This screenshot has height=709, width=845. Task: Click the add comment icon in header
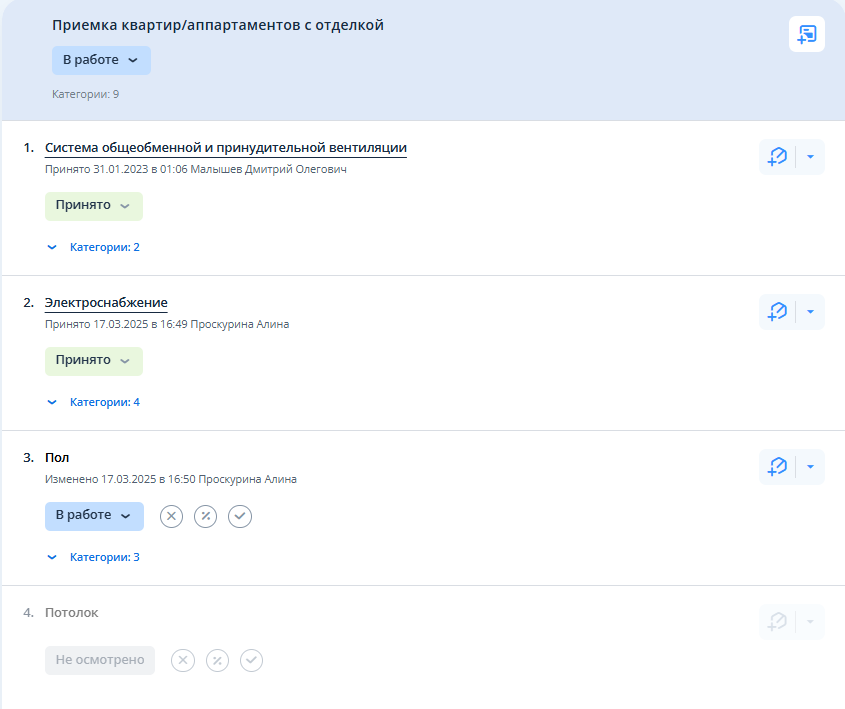pyautogui.click(x=806, y=34)
